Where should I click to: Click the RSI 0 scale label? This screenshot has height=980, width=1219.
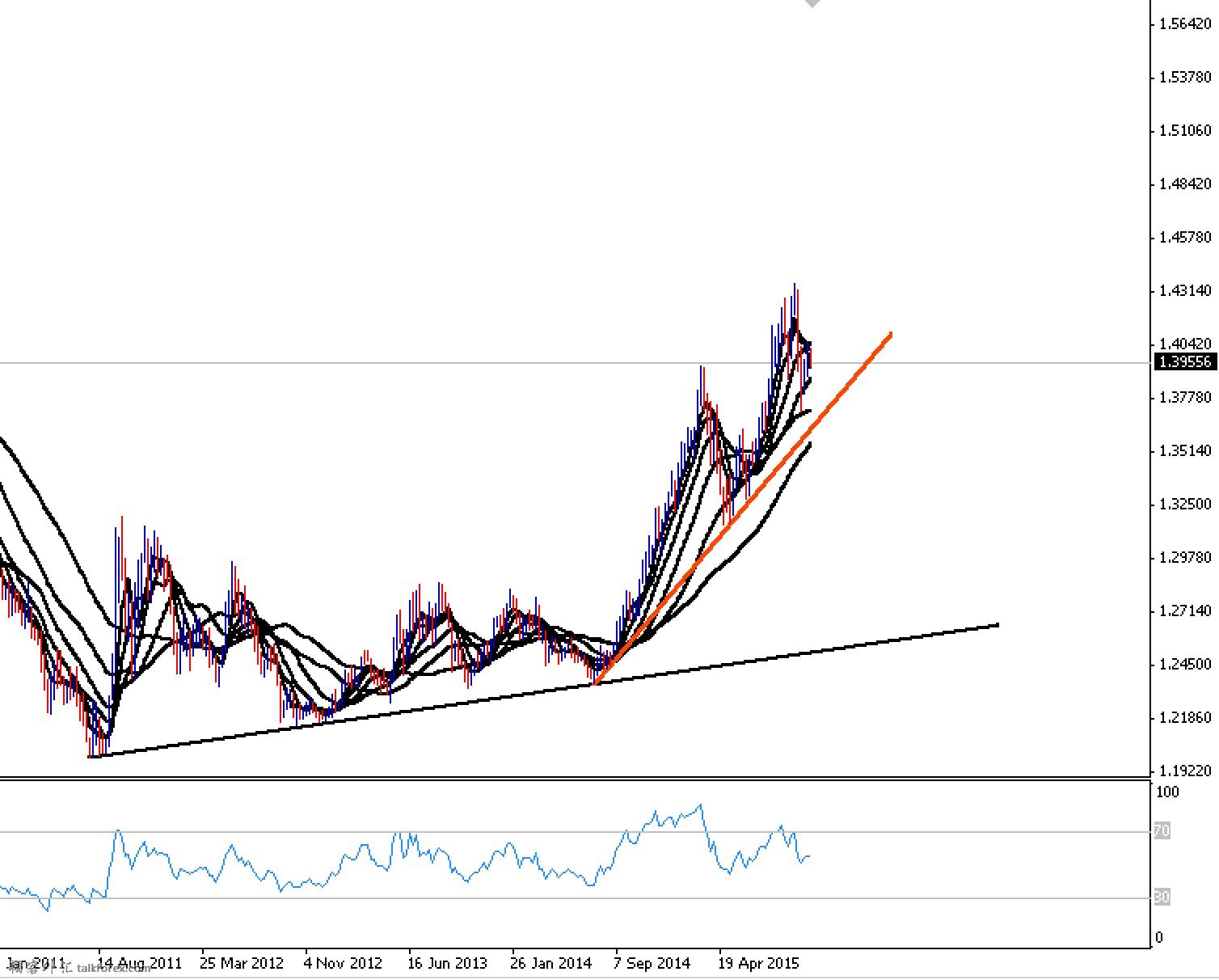pyautogui.click(x=1159, y=937)
